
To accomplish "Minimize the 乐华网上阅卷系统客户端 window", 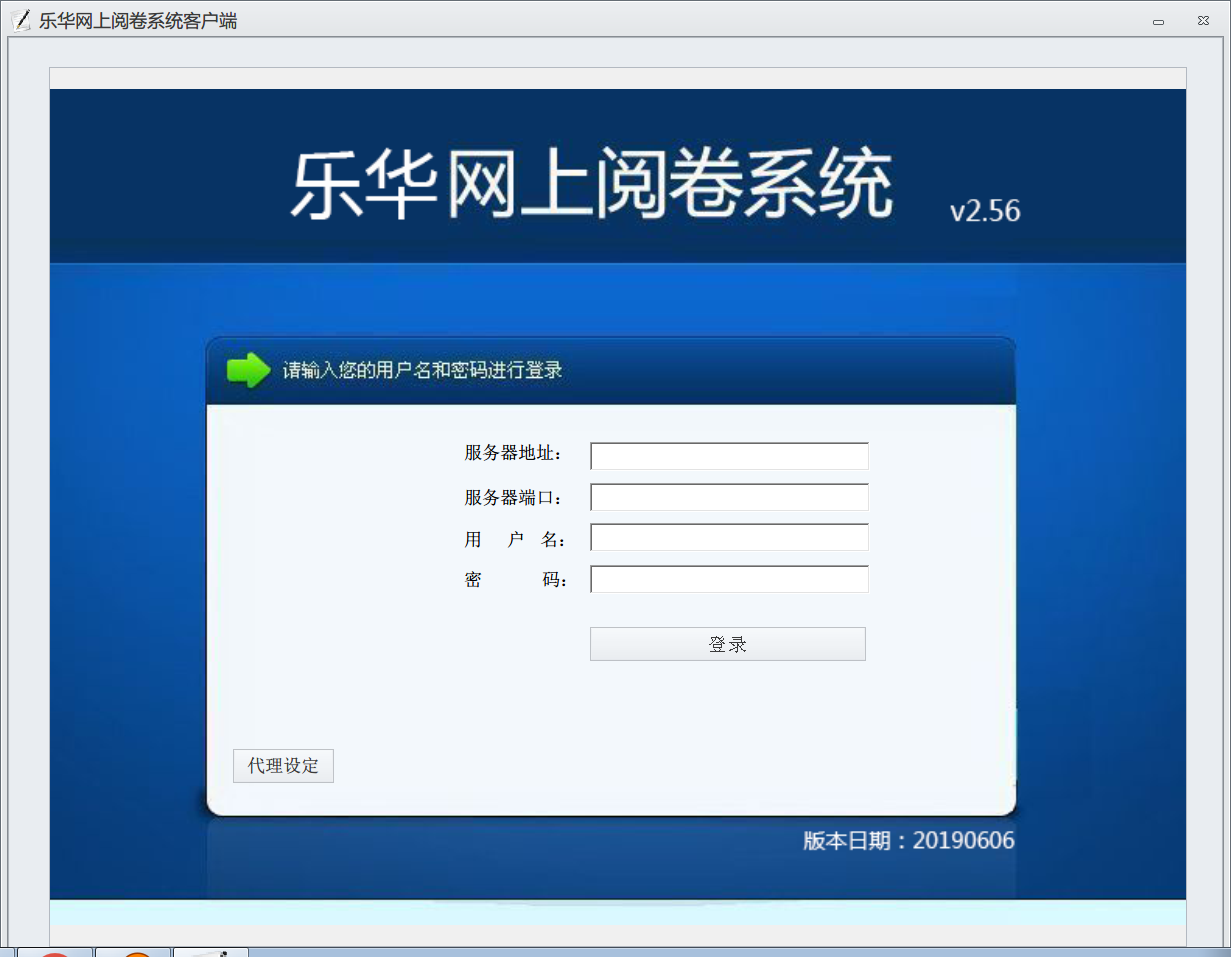I will 1158,21.
